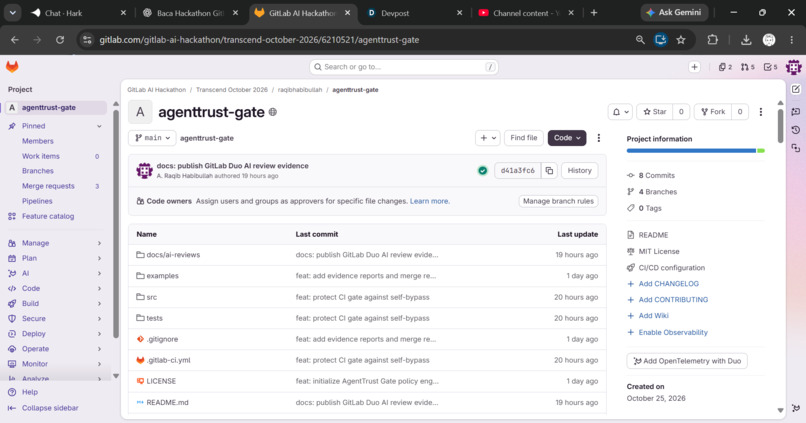Expand the Code sidebar section
Viewport: 806px width, 423px height.
[x=99, y=288]
